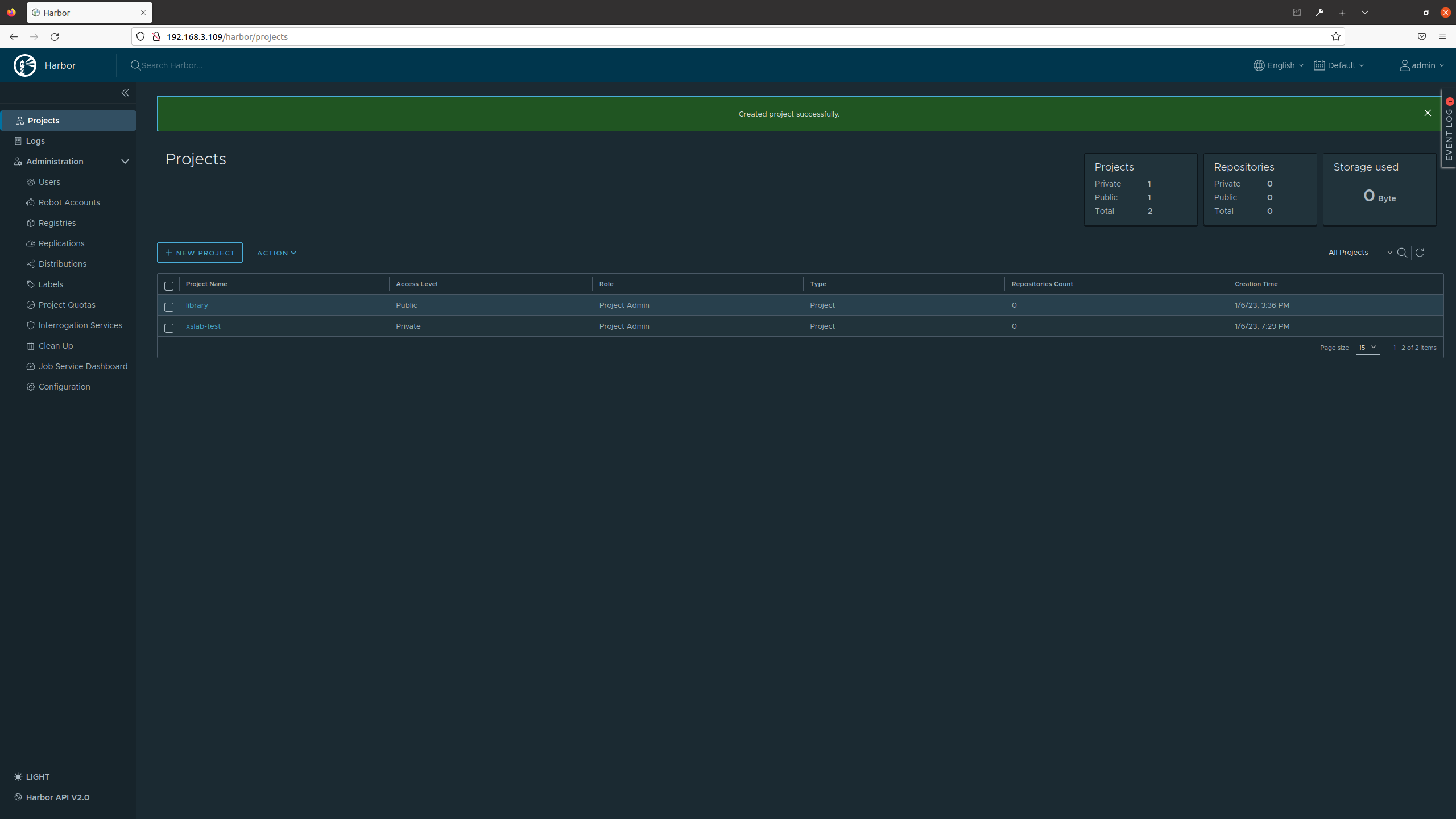Go to Robot Accounts page
This screenshot has height=819, width=1456.
69,202
